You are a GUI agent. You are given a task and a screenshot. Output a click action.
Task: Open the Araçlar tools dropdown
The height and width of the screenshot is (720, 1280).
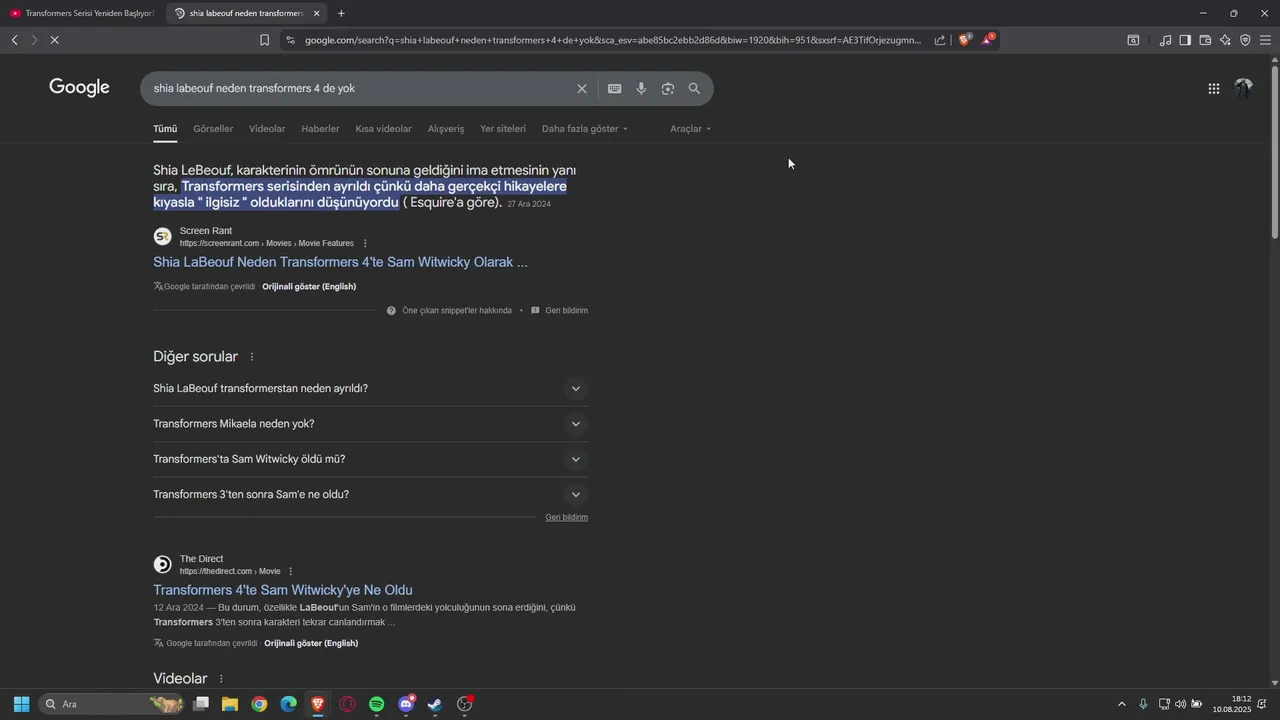pos(691,129)
